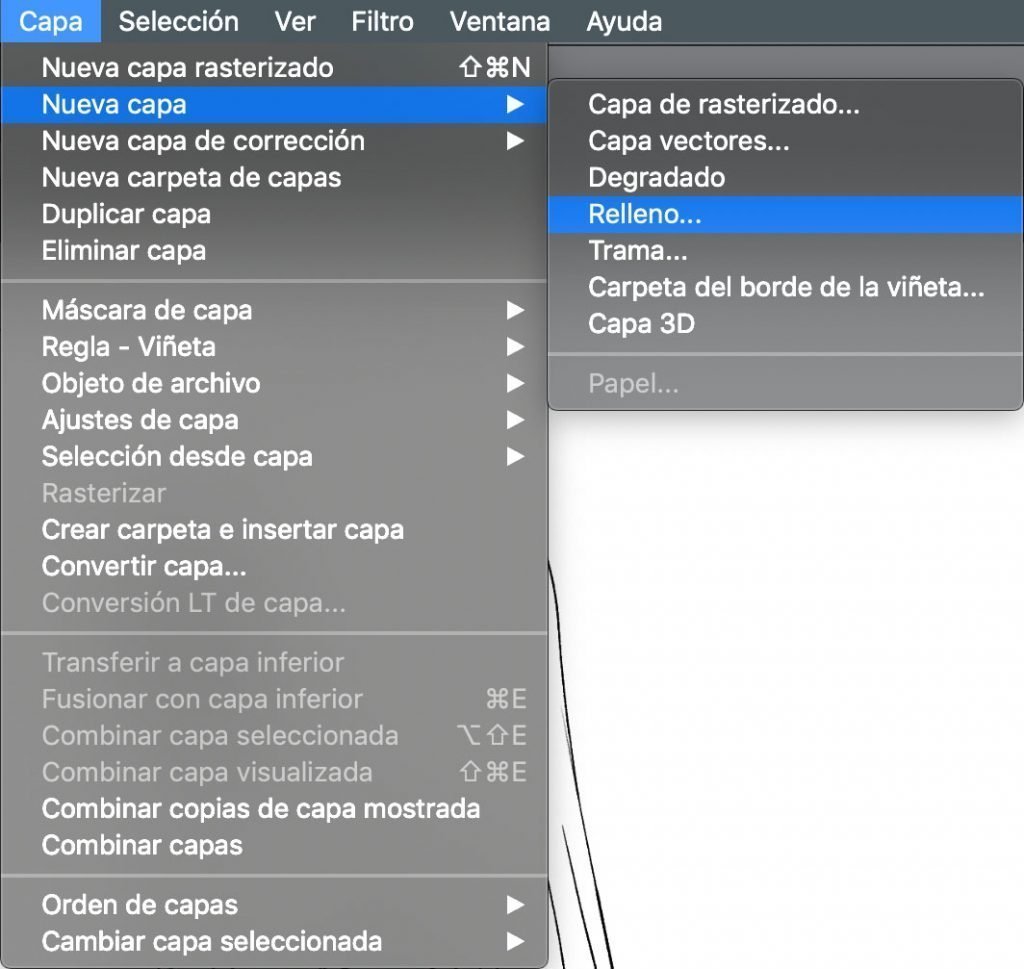Open Regla - Viñeta submenu
1024x969 pixels.
[274, 347]
